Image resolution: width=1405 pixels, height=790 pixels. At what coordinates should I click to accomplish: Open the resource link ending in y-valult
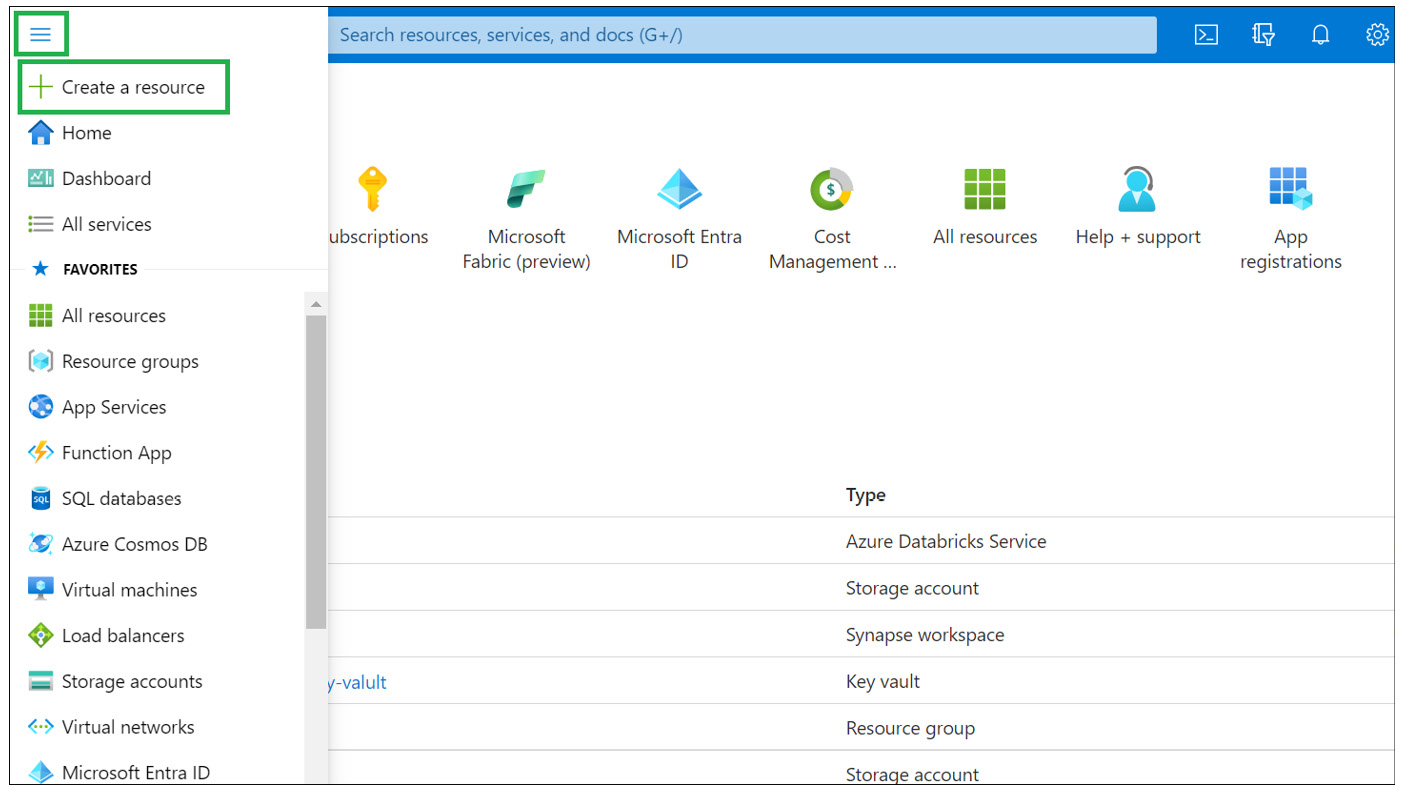(x=357, y=682)
